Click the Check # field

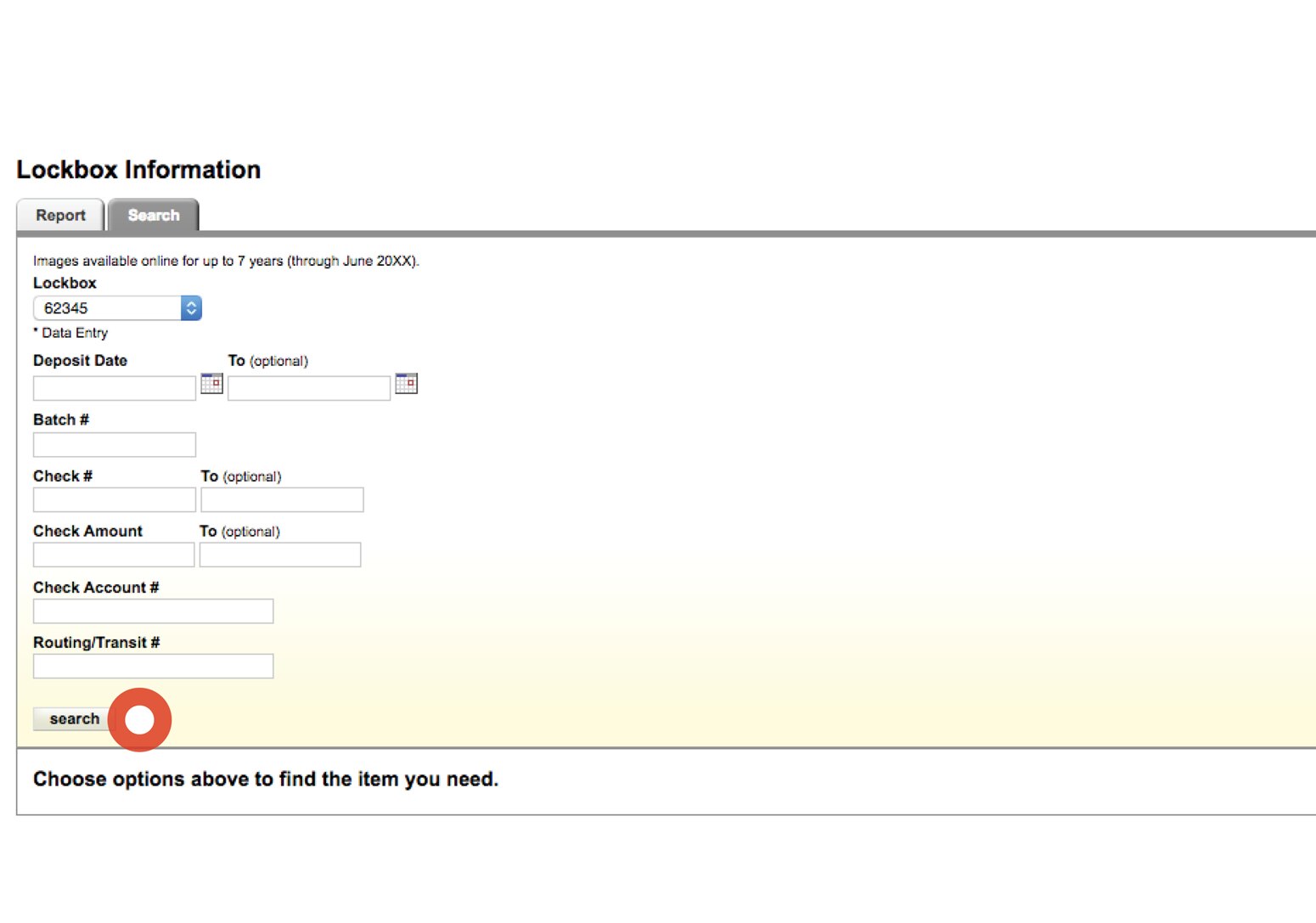point(114,499)
